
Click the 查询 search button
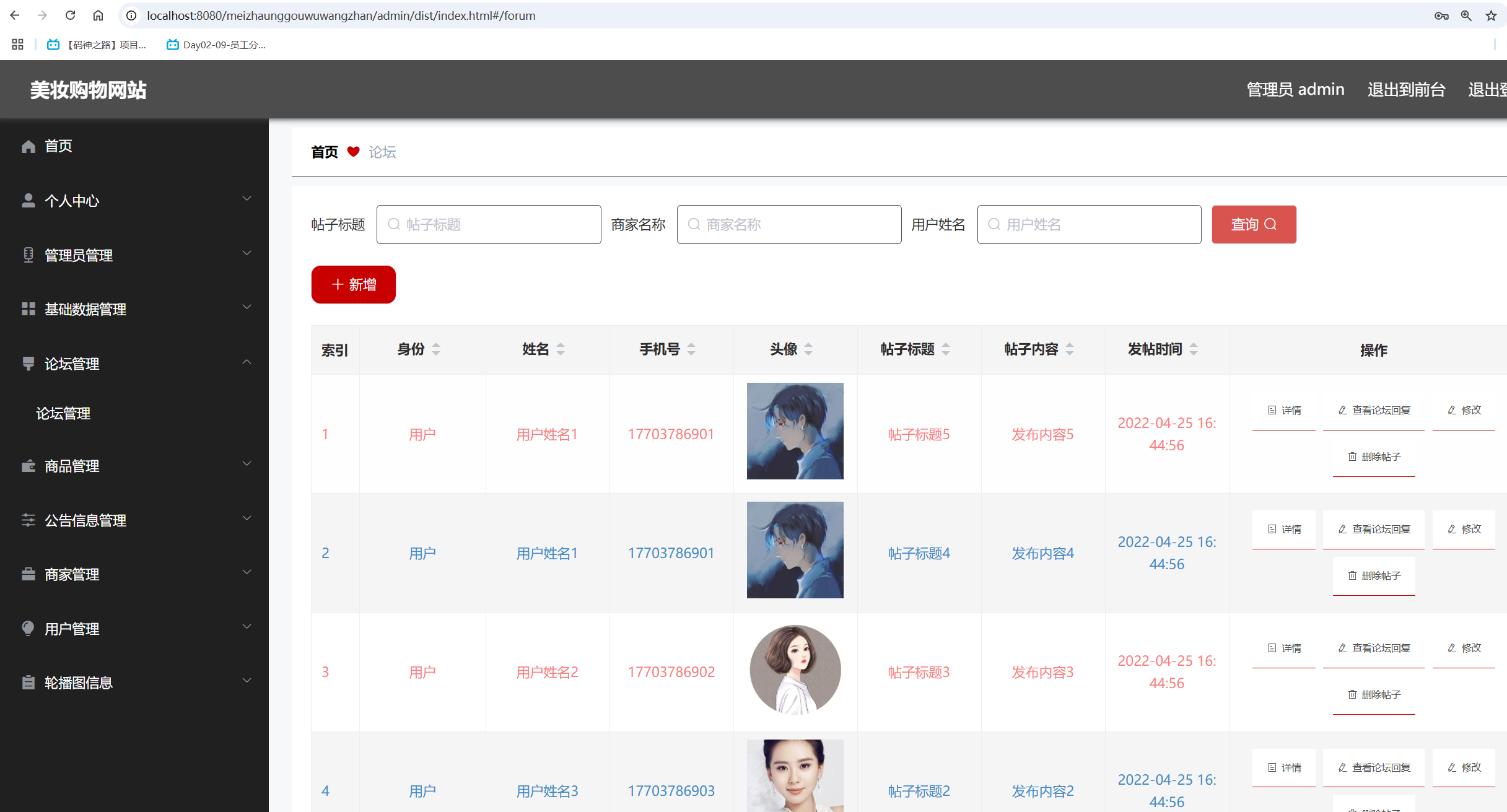[x=1253, y=224]
